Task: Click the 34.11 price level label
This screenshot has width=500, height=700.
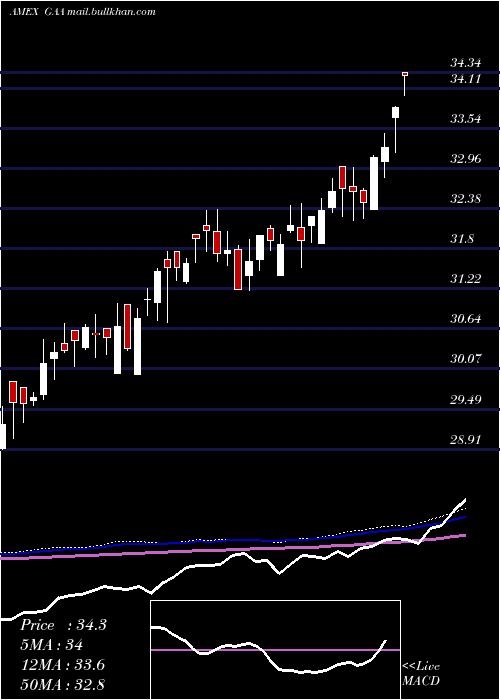Action: (466, 79)
